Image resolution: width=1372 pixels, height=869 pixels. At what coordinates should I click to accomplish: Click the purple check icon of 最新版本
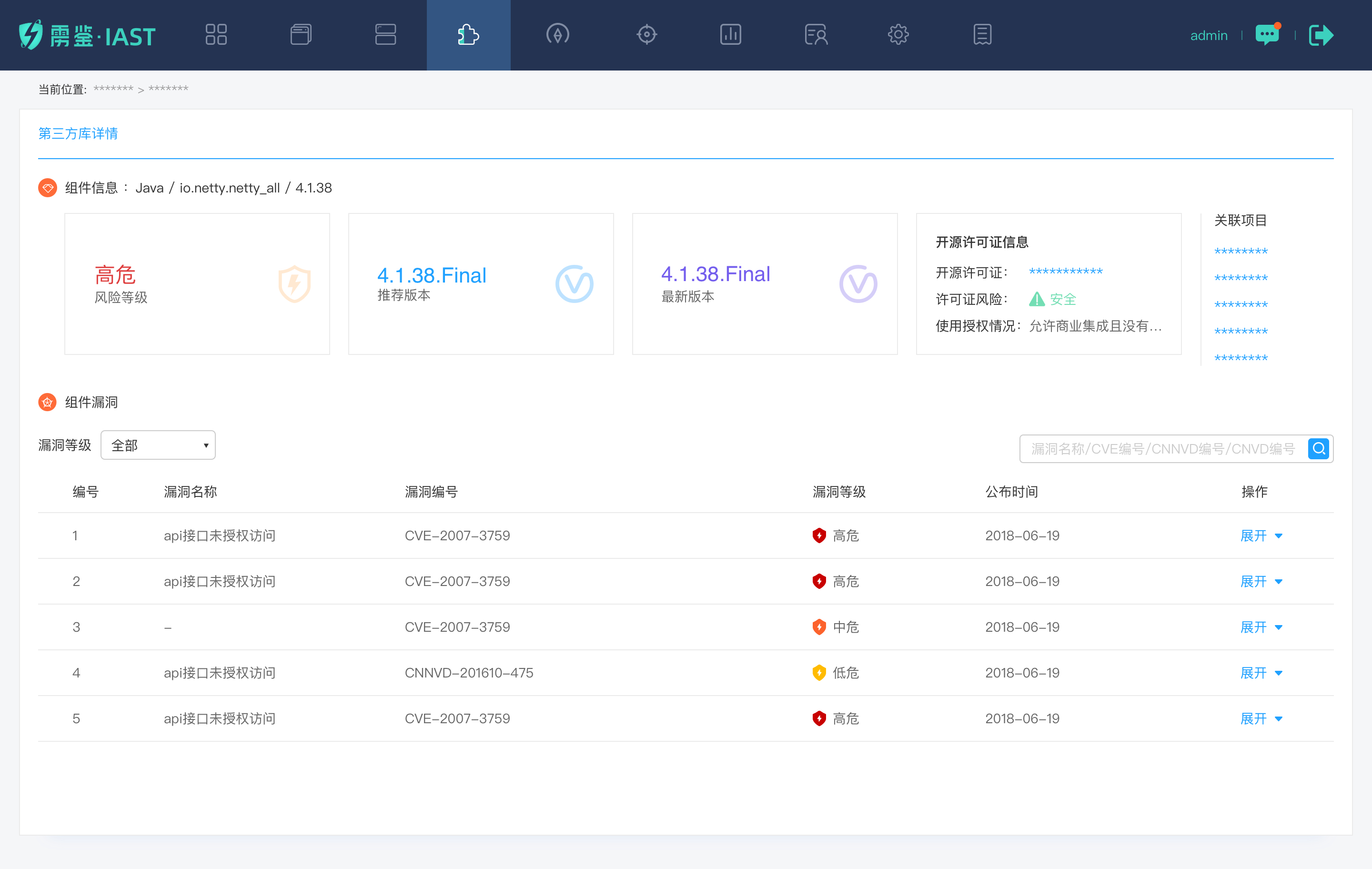coord(858,283)
